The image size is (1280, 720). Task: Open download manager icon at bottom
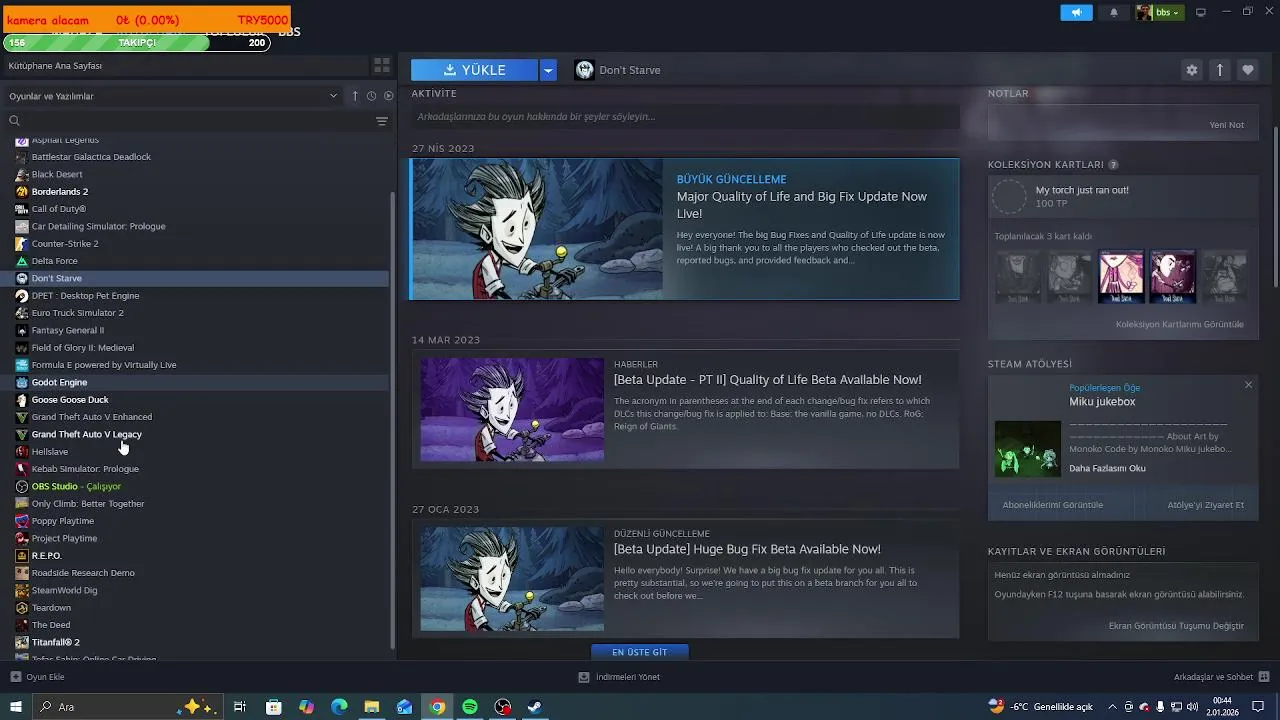(584, 677)
